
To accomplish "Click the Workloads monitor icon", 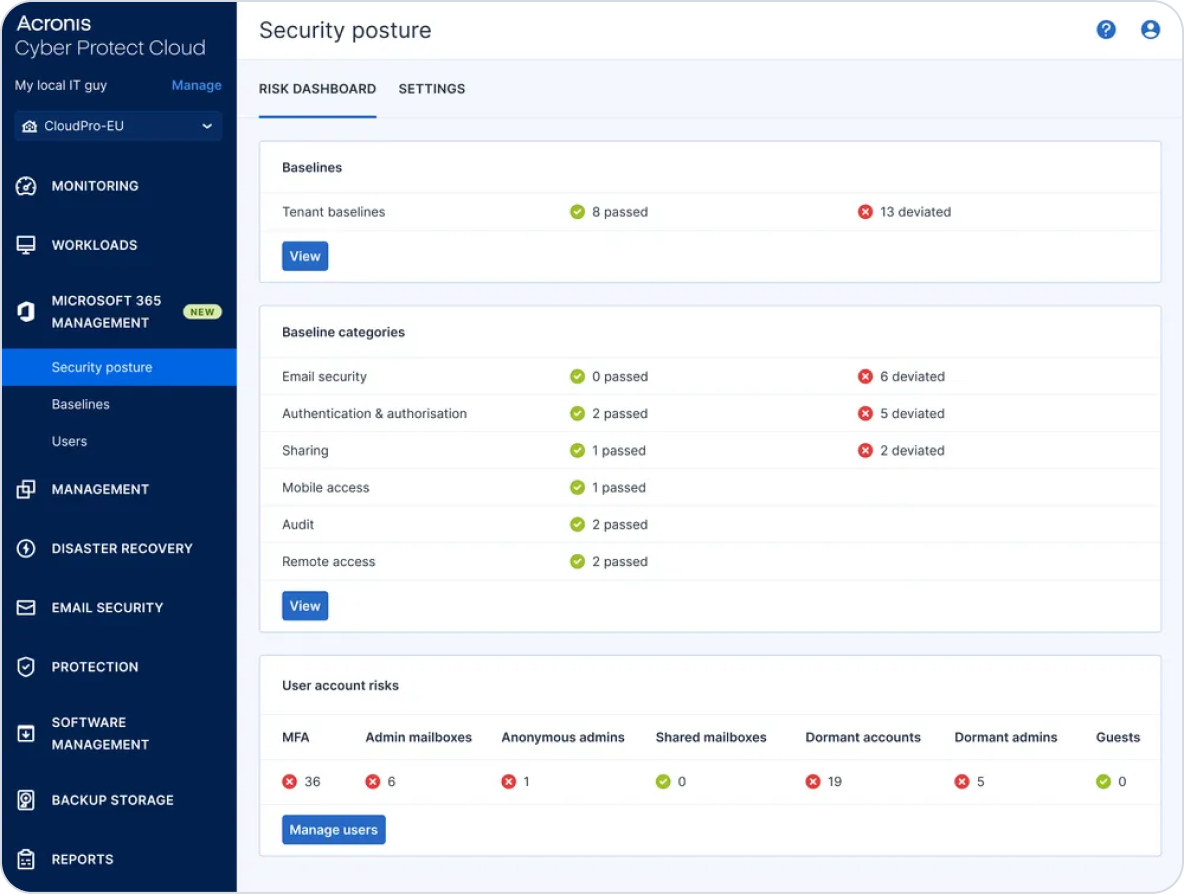I will click(27, 245).
